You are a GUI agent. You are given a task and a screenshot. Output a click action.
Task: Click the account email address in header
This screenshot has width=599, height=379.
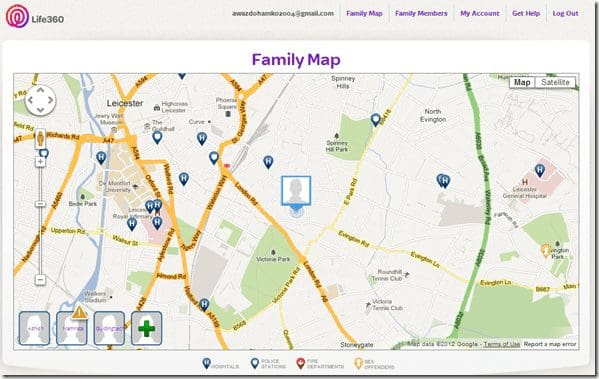tap(283, 13)
